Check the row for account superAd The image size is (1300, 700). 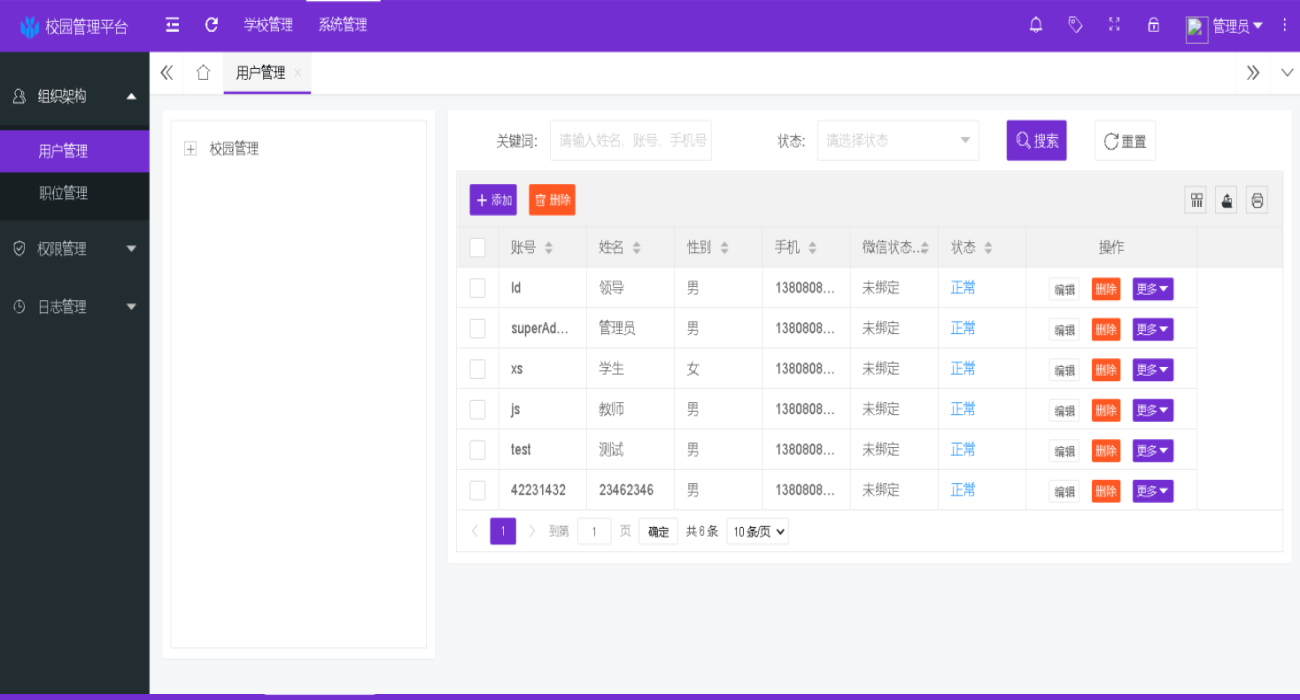[x=477, y=328]
